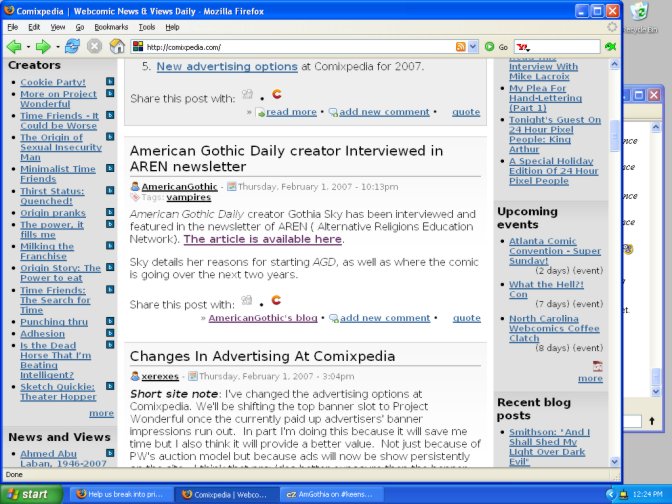Open the New advertising options link

[x=227, y=67]
